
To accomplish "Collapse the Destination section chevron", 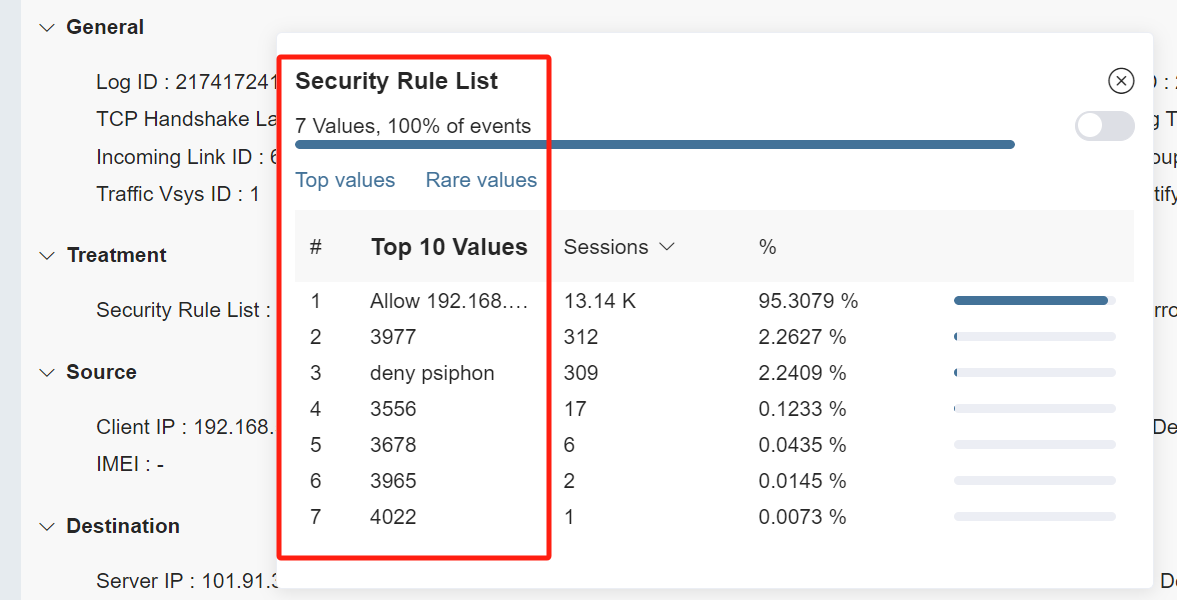I will [x=46, y=527].
